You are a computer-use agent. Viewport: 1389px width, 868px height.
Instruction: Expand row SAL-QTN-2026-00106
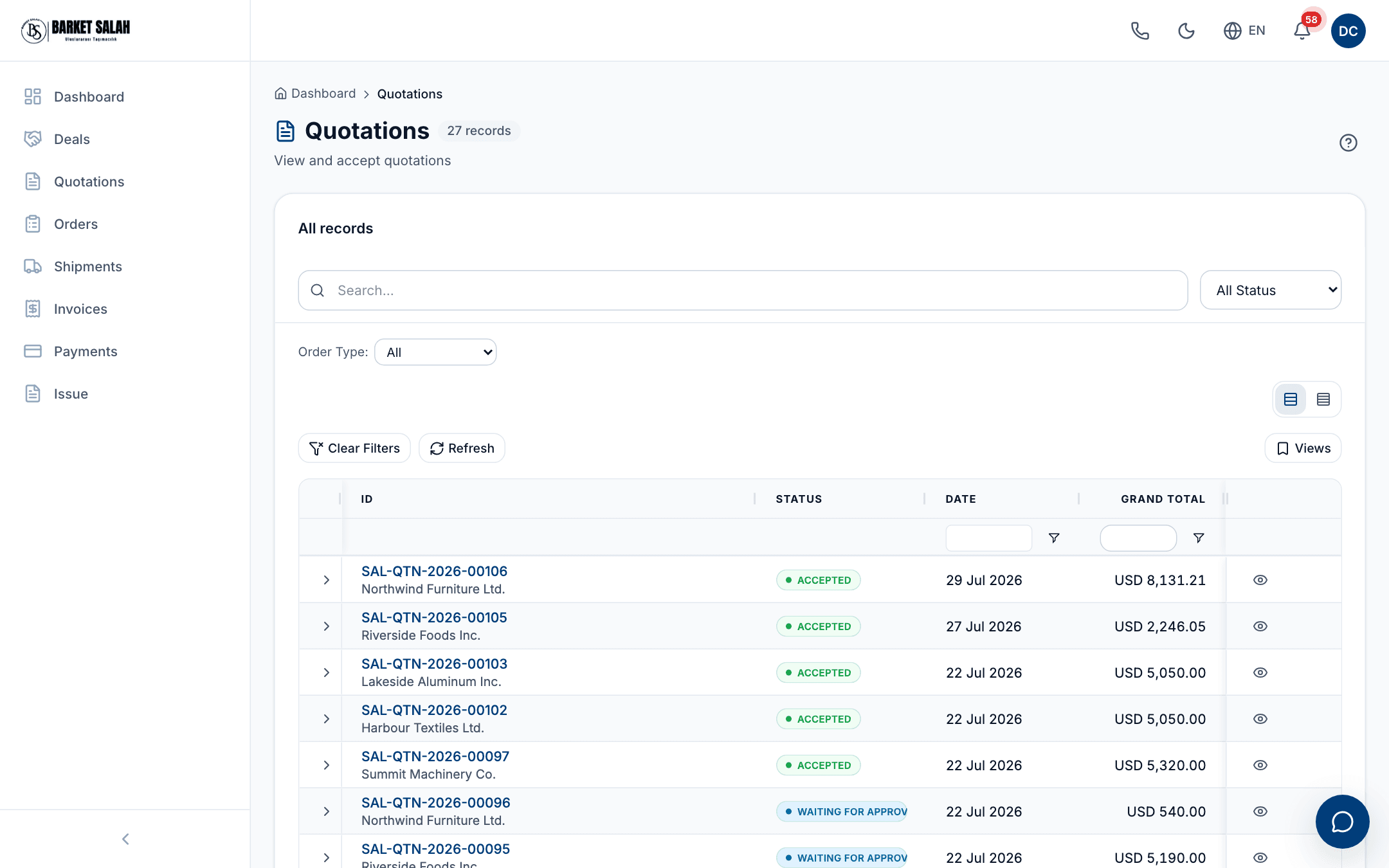[327, 580]
